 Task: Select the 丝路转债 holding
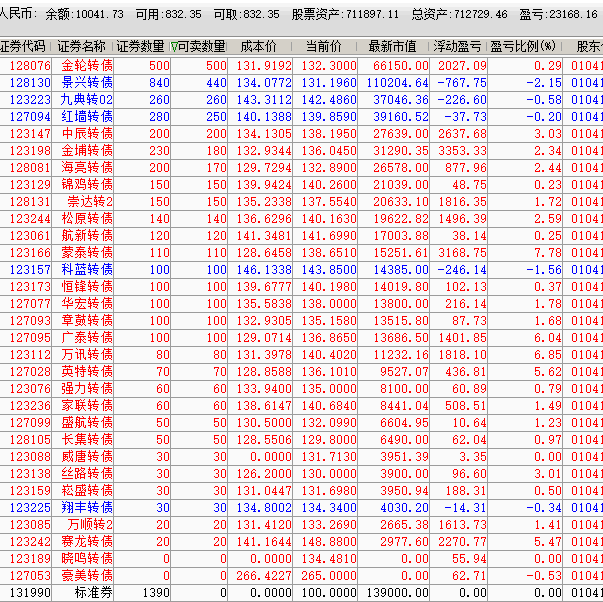(87, 474)
